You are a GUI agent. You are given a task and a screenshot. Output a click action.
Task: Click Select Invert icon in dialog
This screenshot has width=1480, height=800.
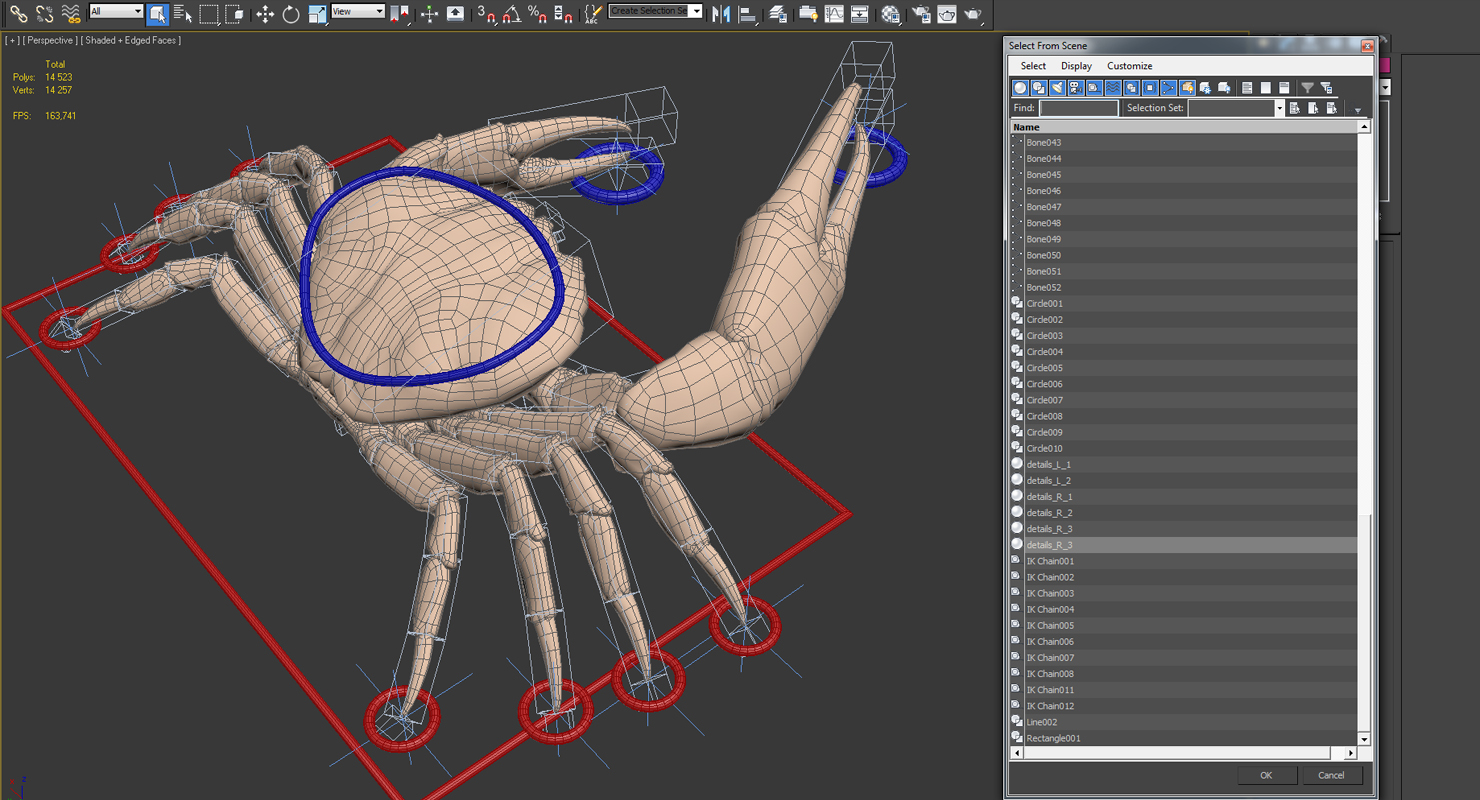(x=1284, y=88)
